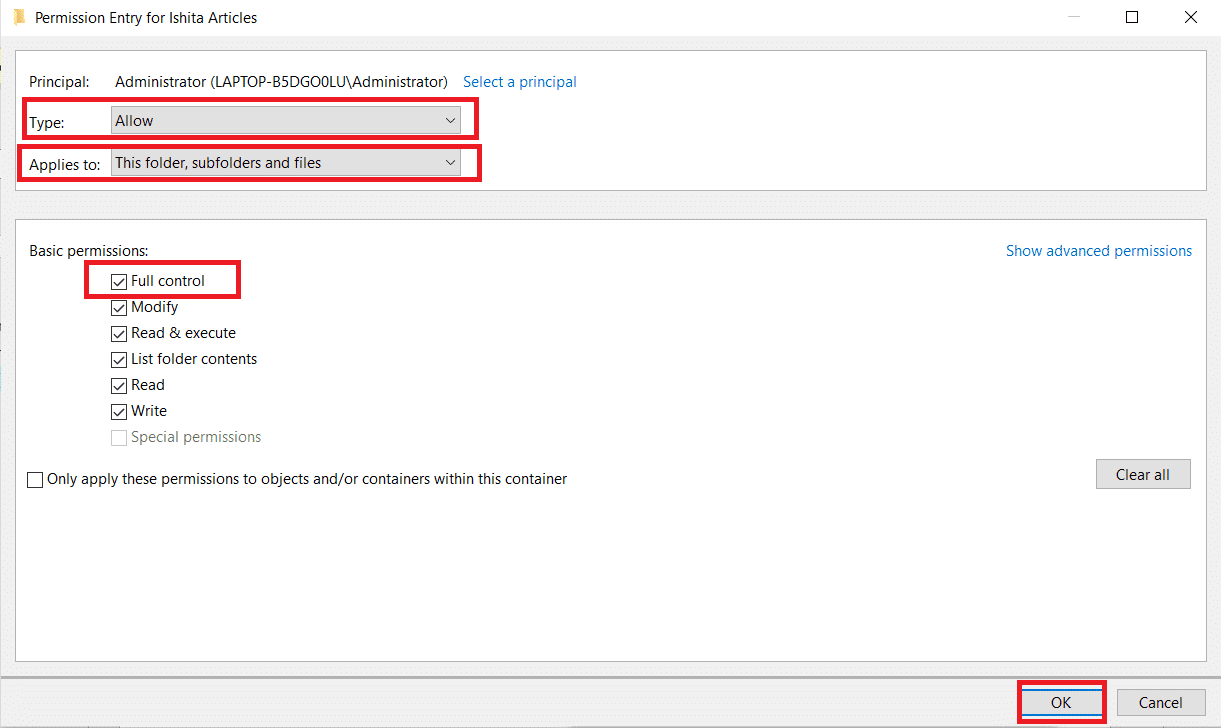This screenshot has width=1221, height=728.
Task: Click the Applies to dropdown chevron arrow
Action: pos(450,162)
